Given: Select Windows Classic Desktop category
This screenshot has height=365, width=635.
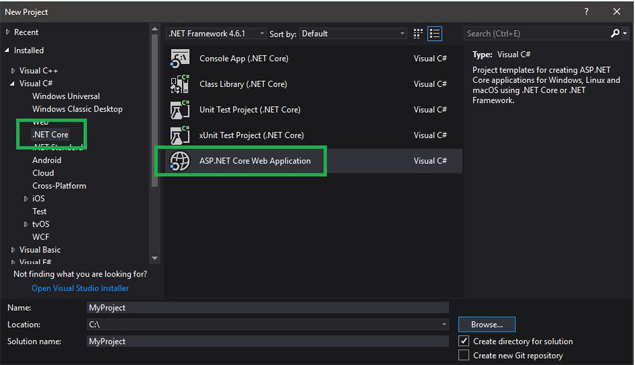Looking at the screenshot, I should (x=77, y=109).
